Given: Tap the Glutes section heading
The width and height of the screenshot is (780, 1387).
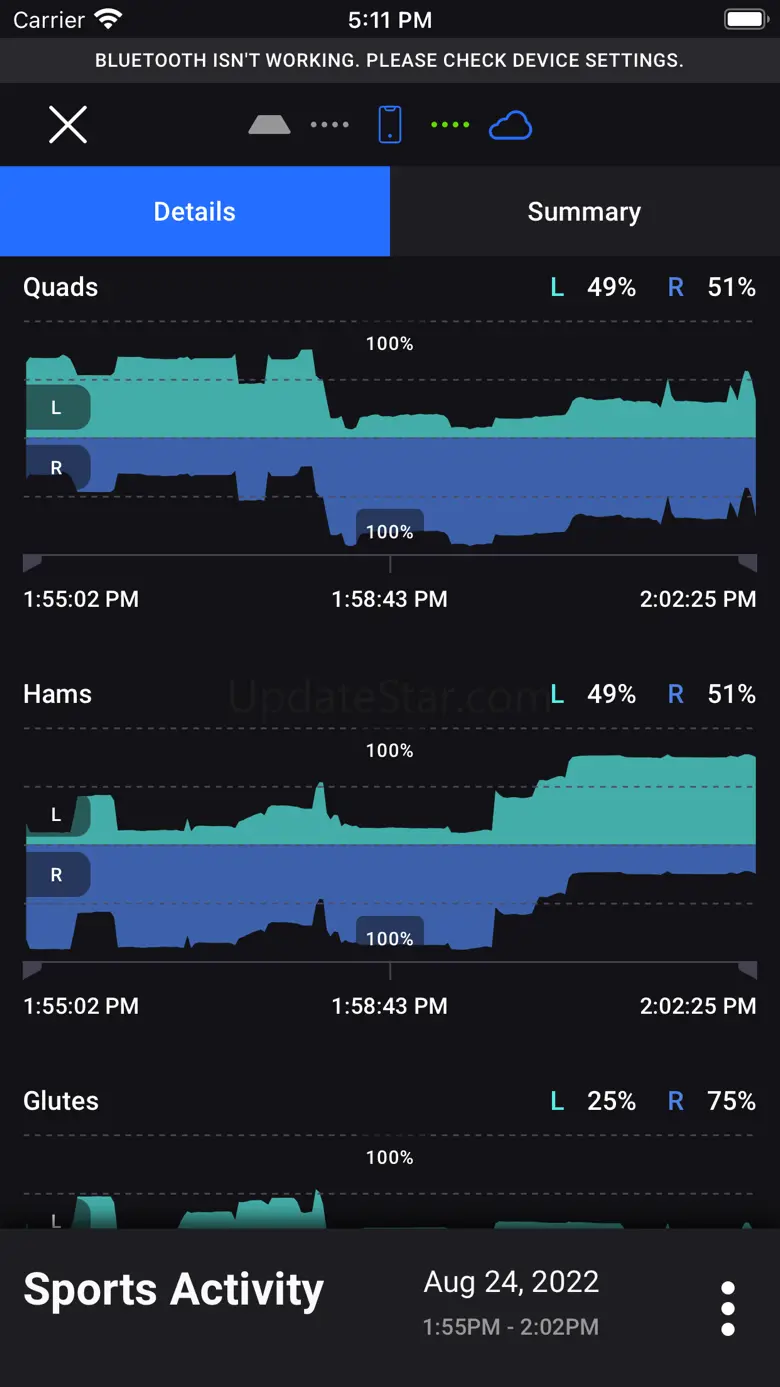Looking at the screenshot, I should [x=61, y=1101].
